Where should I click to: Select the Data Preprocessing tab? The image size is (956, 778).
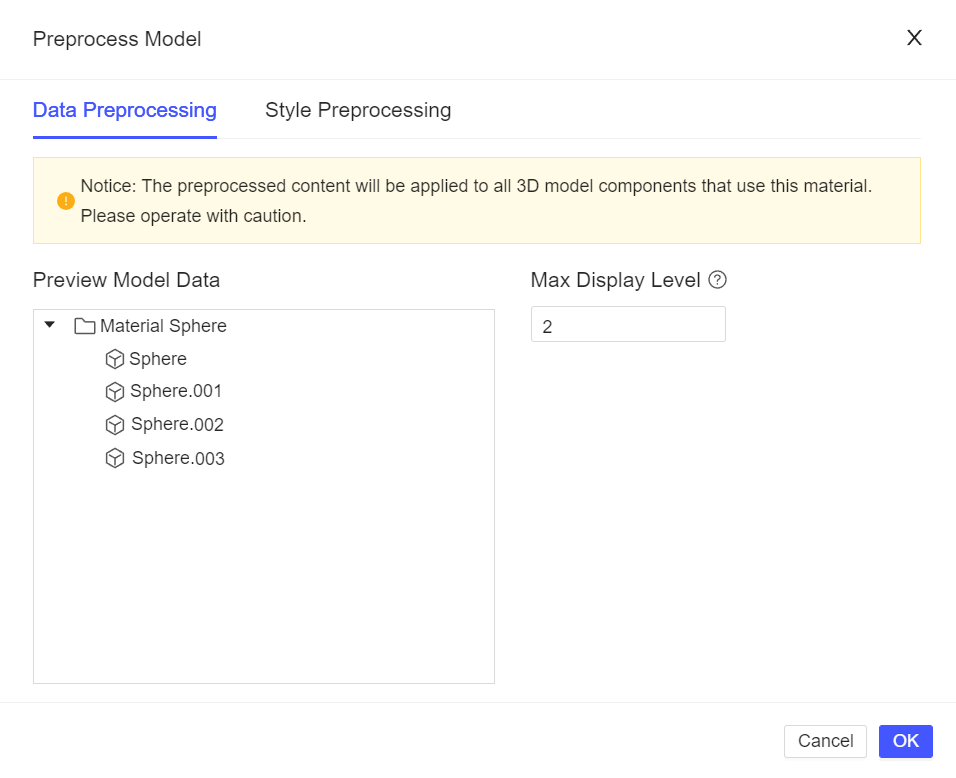124,110
